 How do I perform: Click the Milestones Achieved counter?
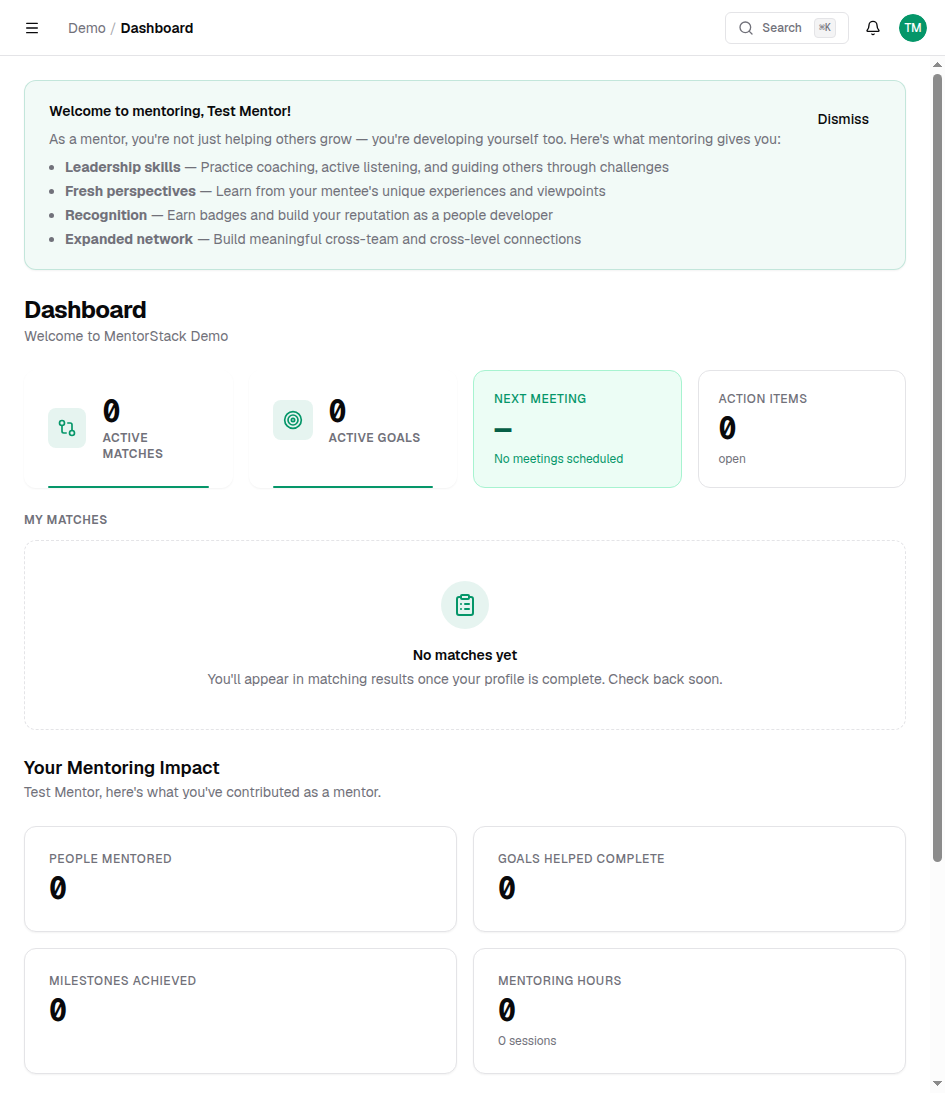[58, 1010]
